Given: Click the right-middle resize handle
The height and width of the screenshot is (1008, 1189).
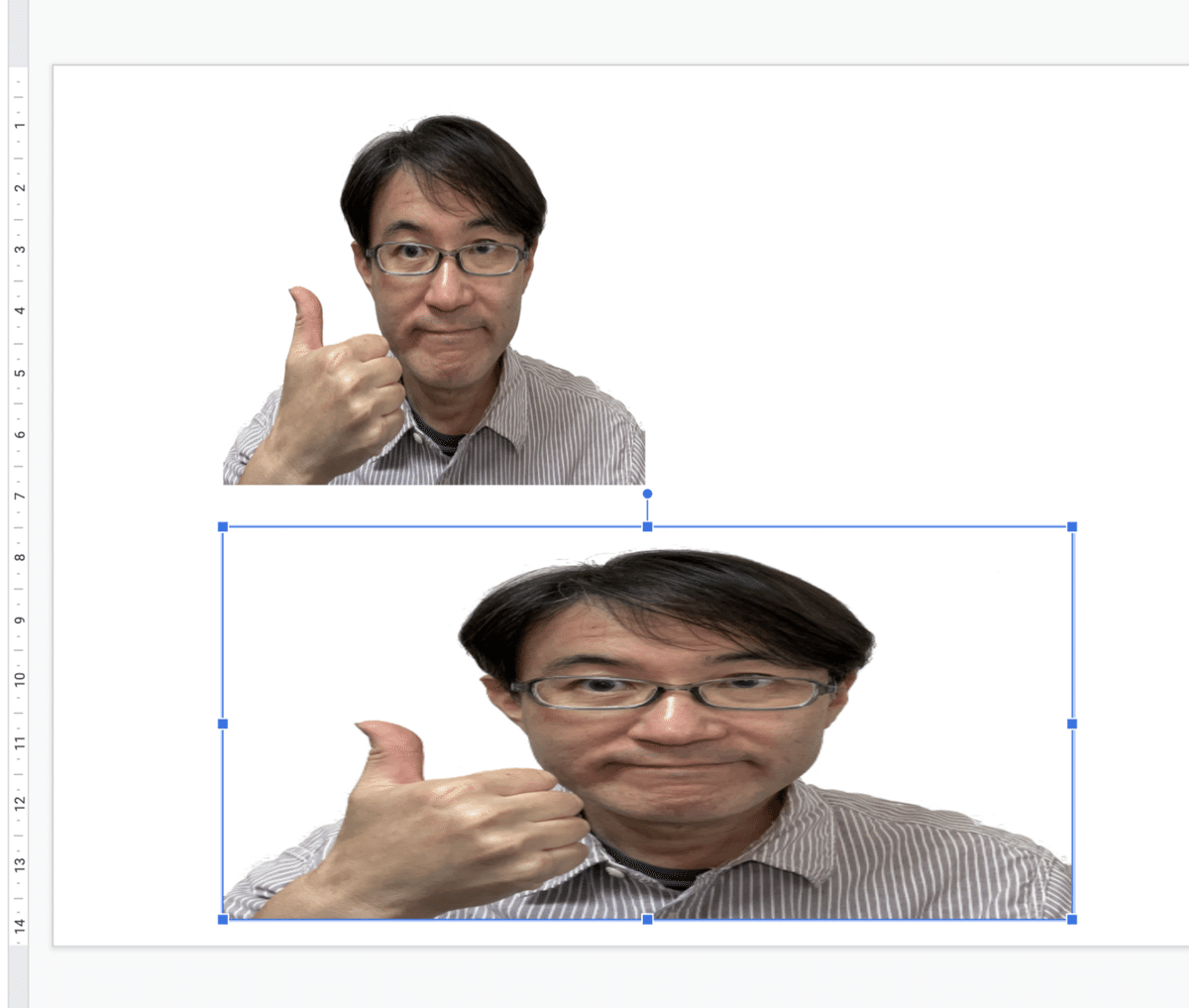Looking at the screenshot, I should [x=1071, y=724].
